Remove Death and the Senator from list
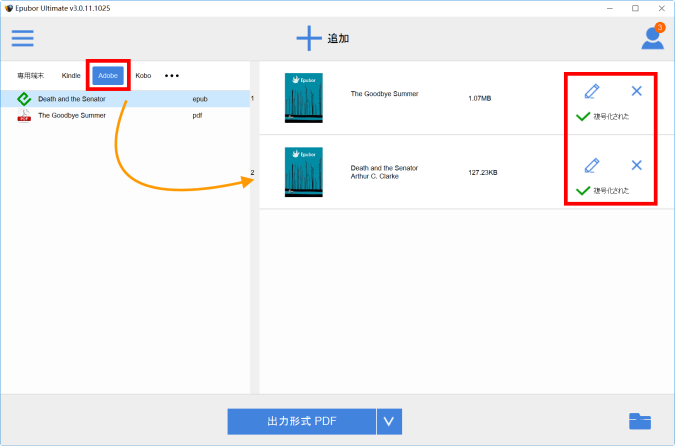The image size is (675, 446). click(636, 165)
